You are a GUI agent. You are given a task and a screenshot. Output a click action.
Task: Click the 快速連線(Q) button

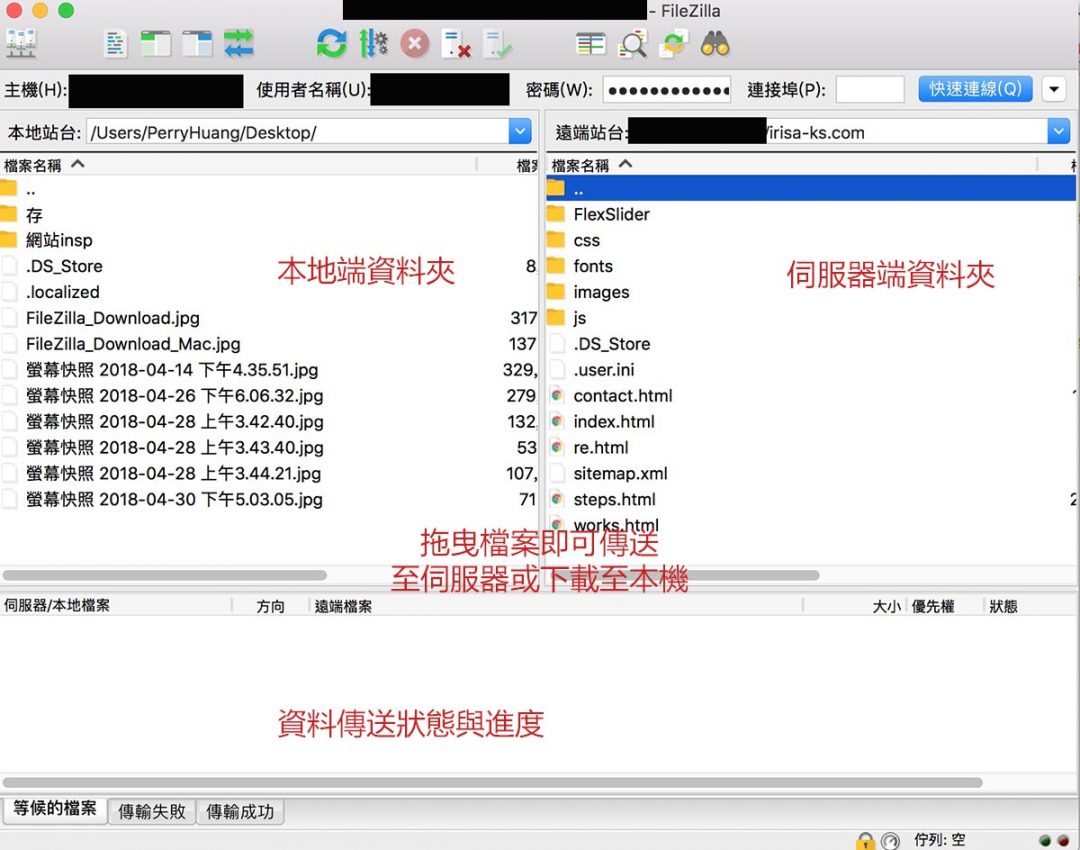coord(975,89)
